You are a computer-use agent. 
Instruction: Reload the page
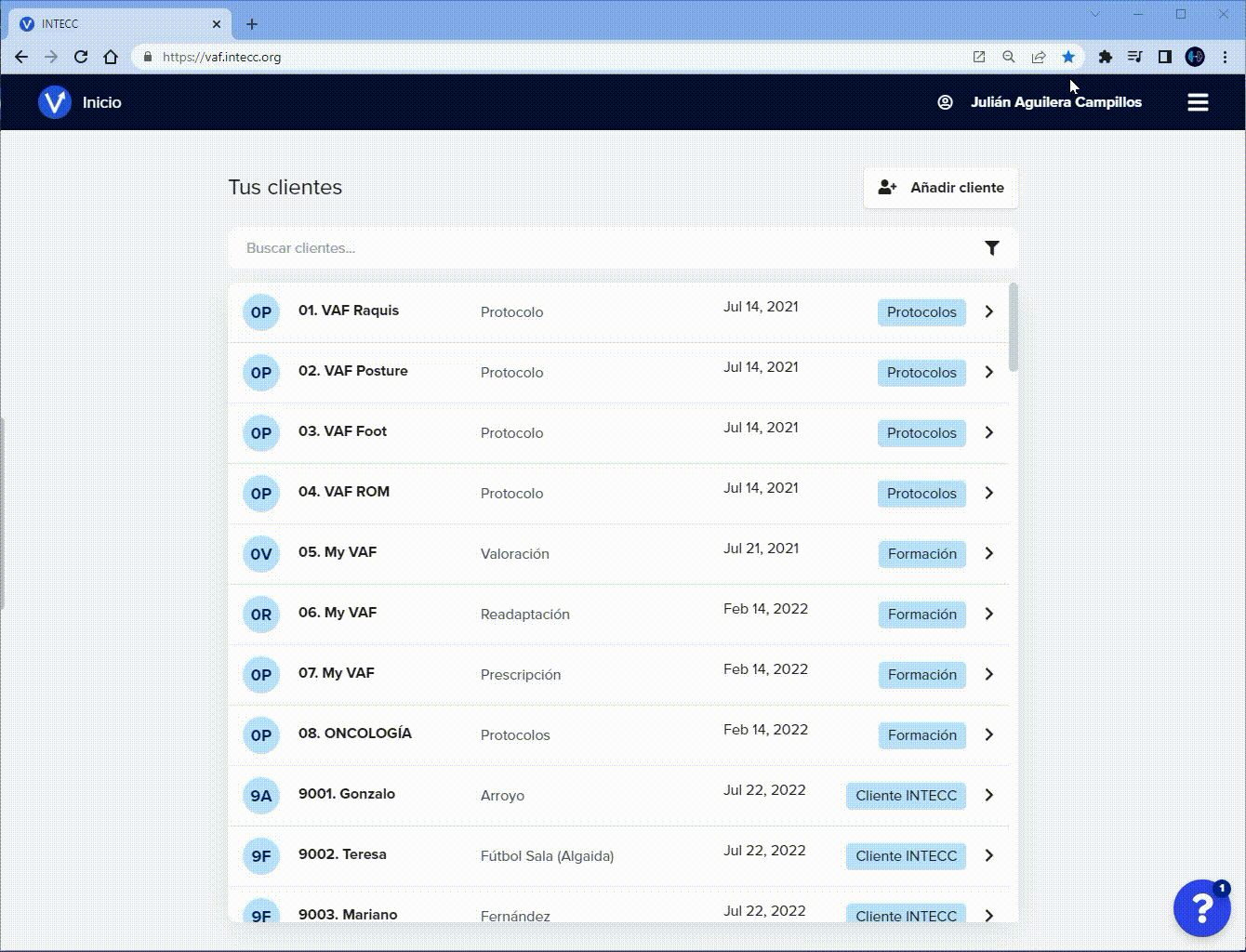click(x=81, y=57)
